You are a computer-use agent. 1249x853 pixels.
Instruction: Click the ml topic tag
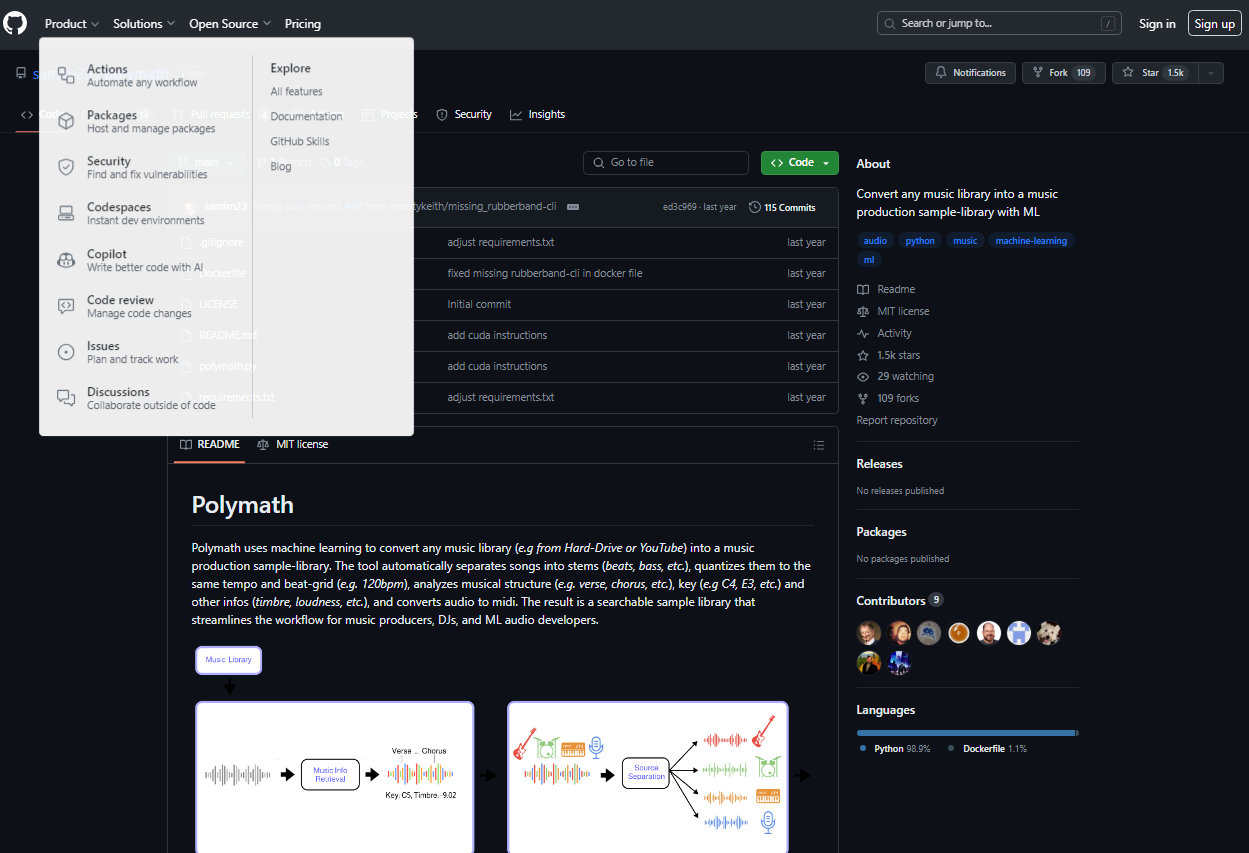click(x=868, y=260)
